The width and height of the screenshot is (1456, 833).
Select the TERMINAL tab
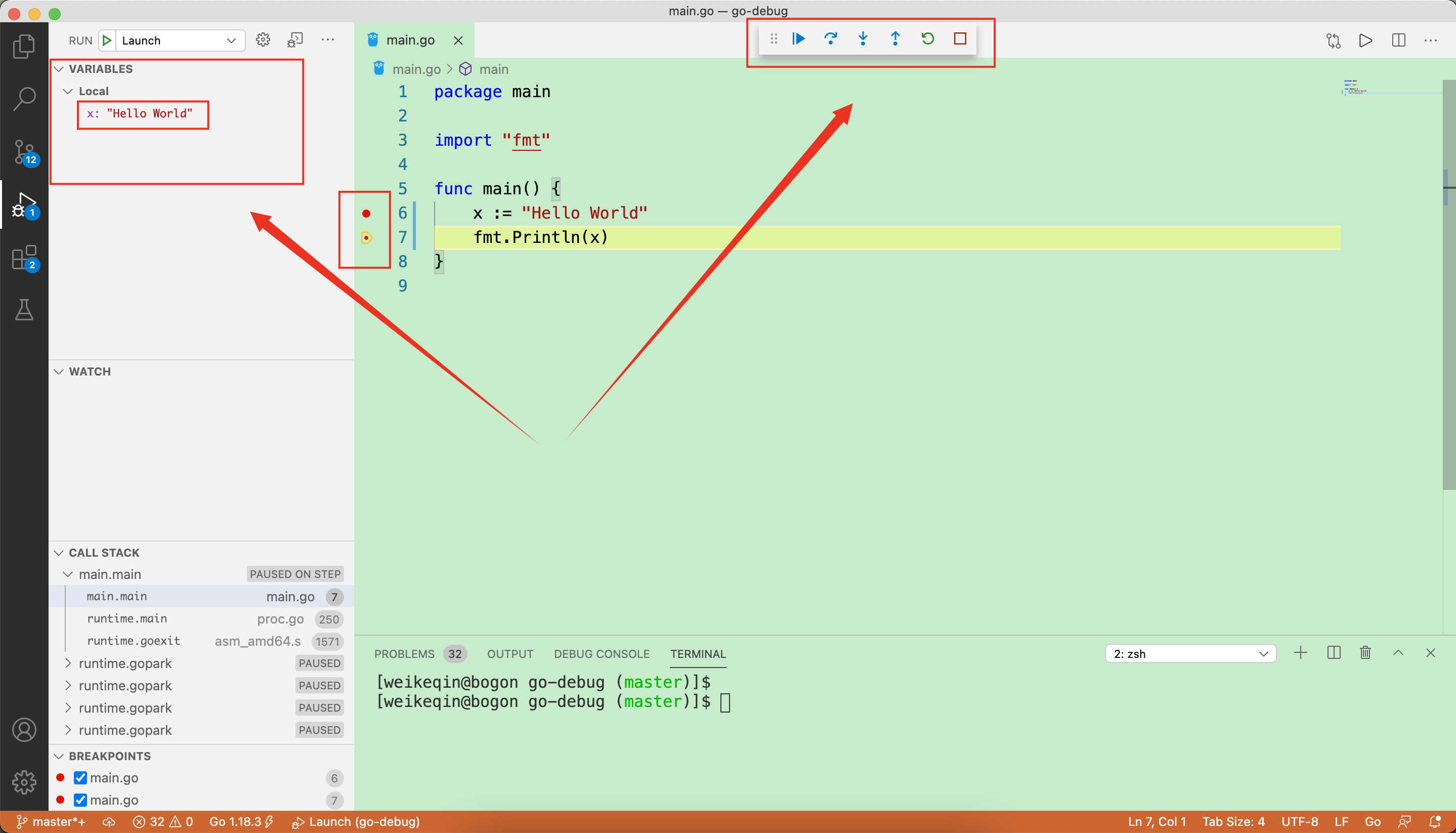click(x=698, y=653)
